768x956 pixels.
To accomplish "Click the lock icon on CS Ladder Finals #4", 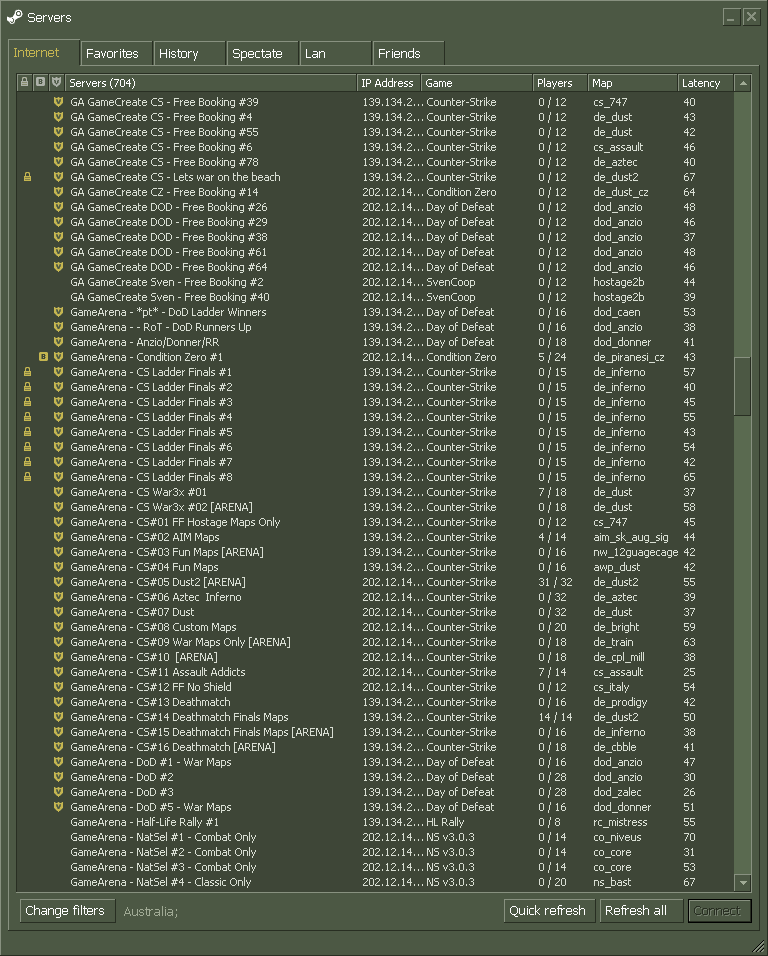I will [27, 417].
